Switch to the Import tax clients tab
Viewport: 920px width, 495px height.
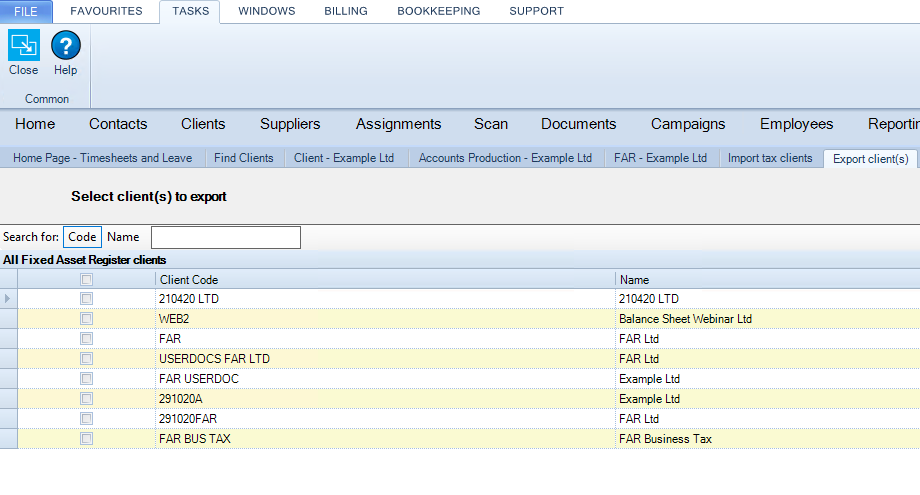[x=770, y=158]
